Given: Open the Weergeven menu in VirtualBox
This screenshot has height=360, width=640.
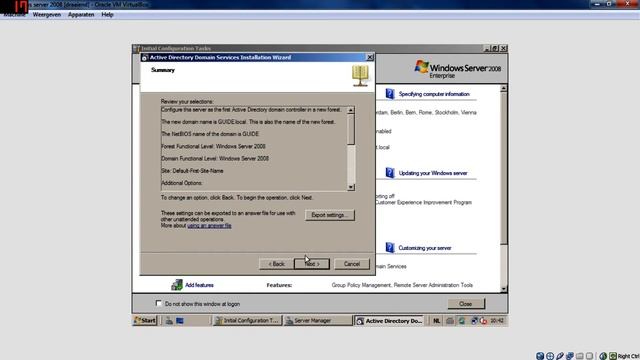Looking at the screenshot, I should click(47, 15).
